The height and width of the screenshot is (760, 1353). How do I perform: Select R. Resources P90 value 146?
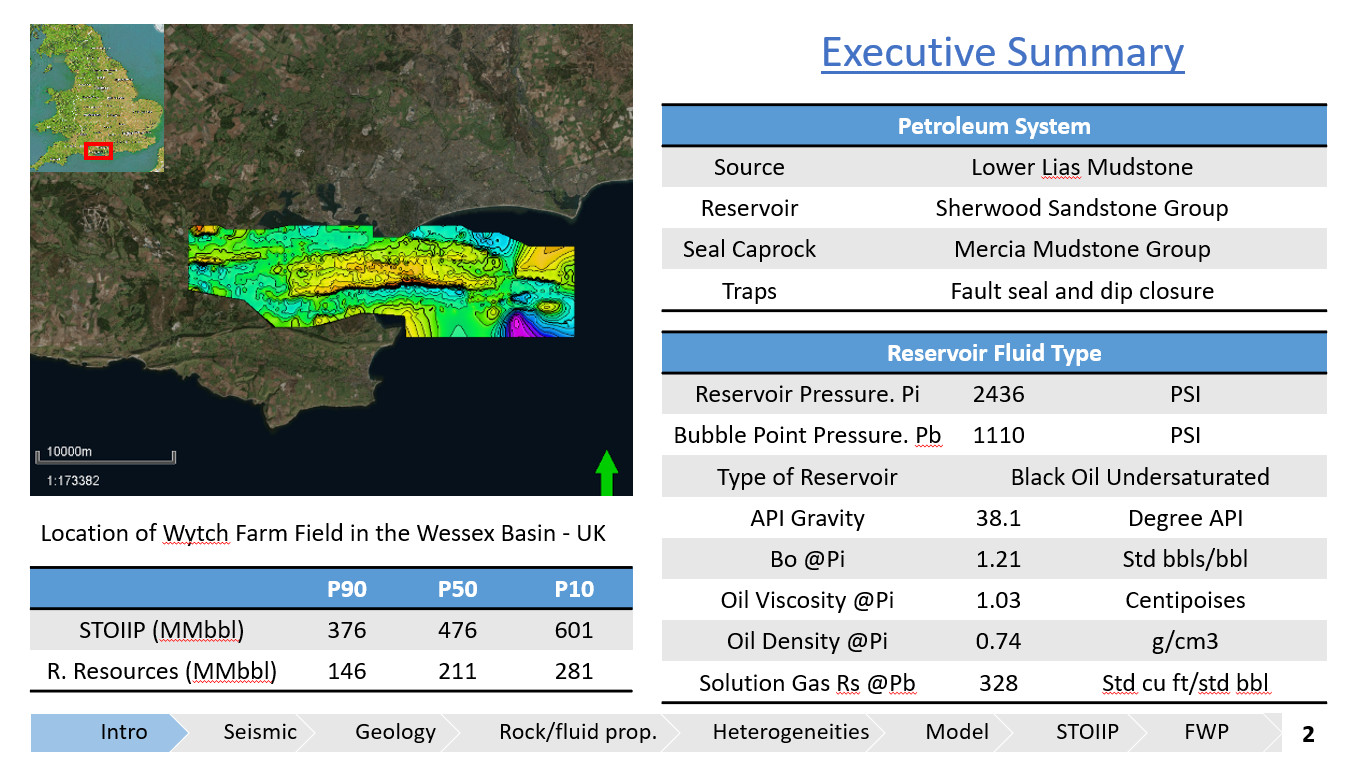coord(347,671)
